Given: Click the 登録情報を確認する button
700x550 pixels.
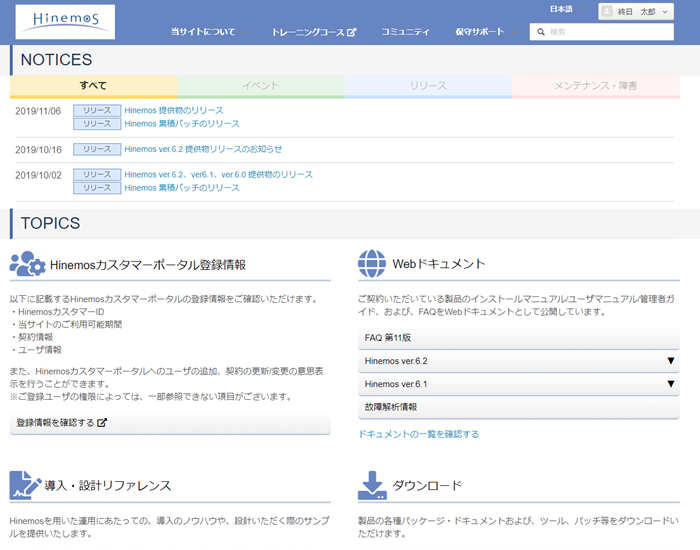Looking at the screenshot, I should (x=170, y=423).
